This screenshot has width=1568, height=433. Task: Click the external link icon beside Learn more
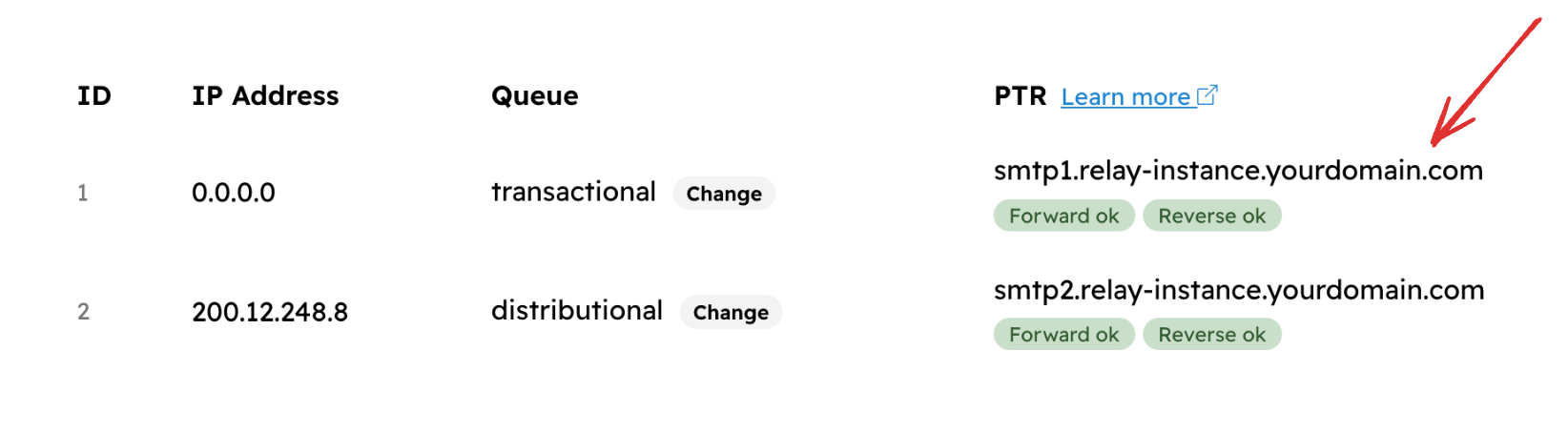point(1207,95)
